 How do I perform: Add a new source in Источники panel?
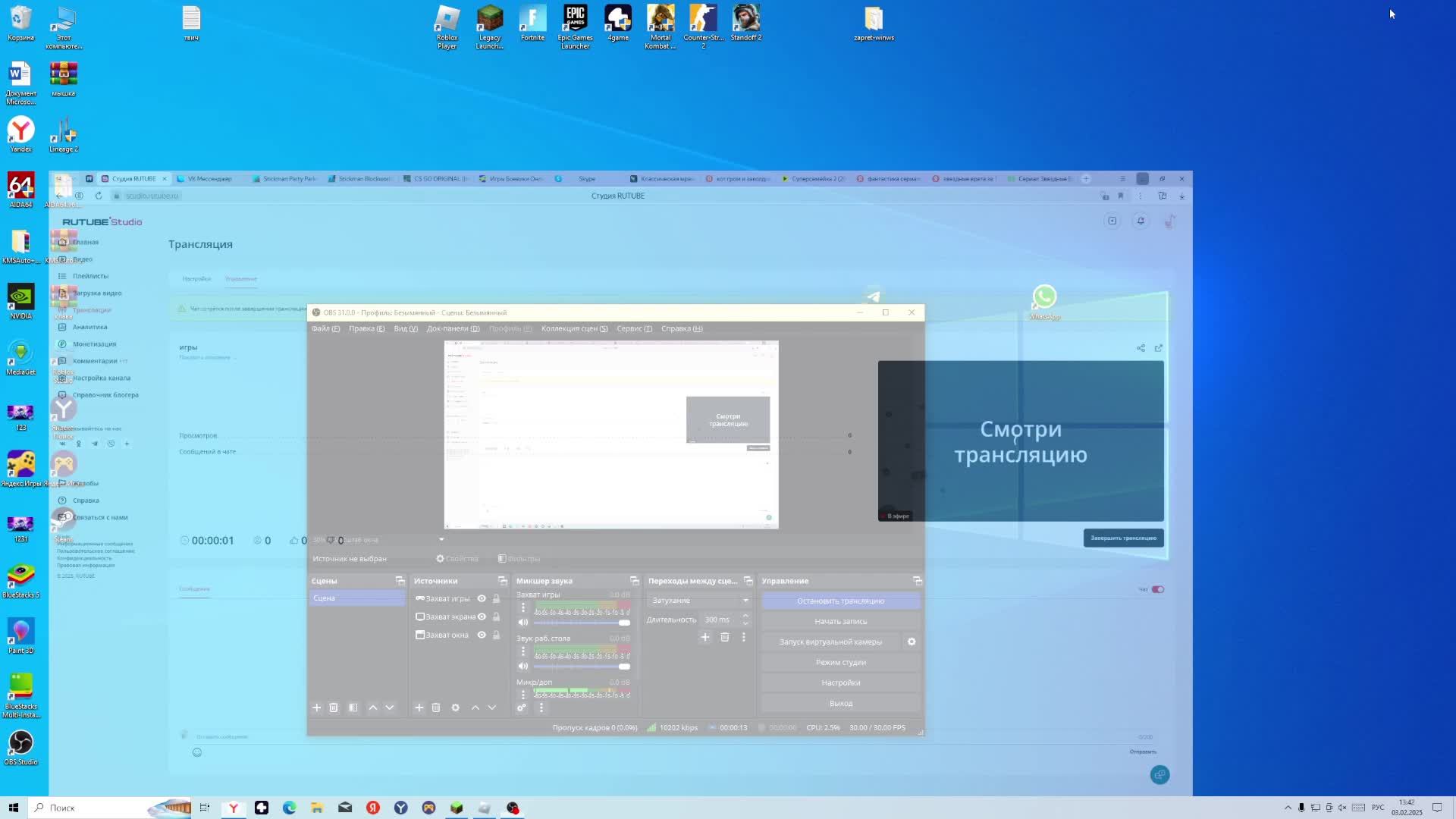[x=419, y=708]
